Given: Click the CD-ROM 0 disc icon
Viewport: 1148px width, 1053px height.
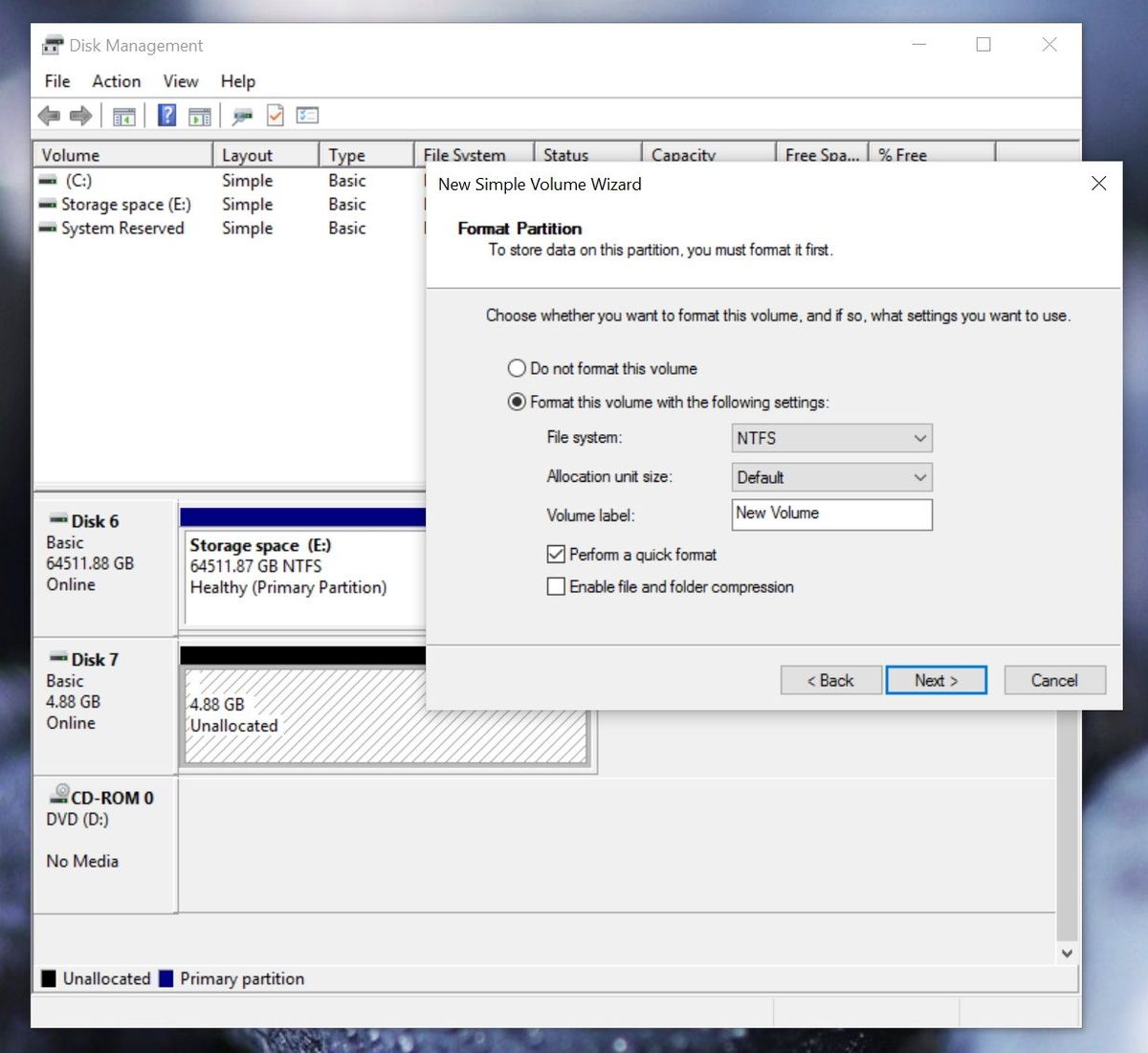Looking at the screenshot, I should (x=59, y=794).
